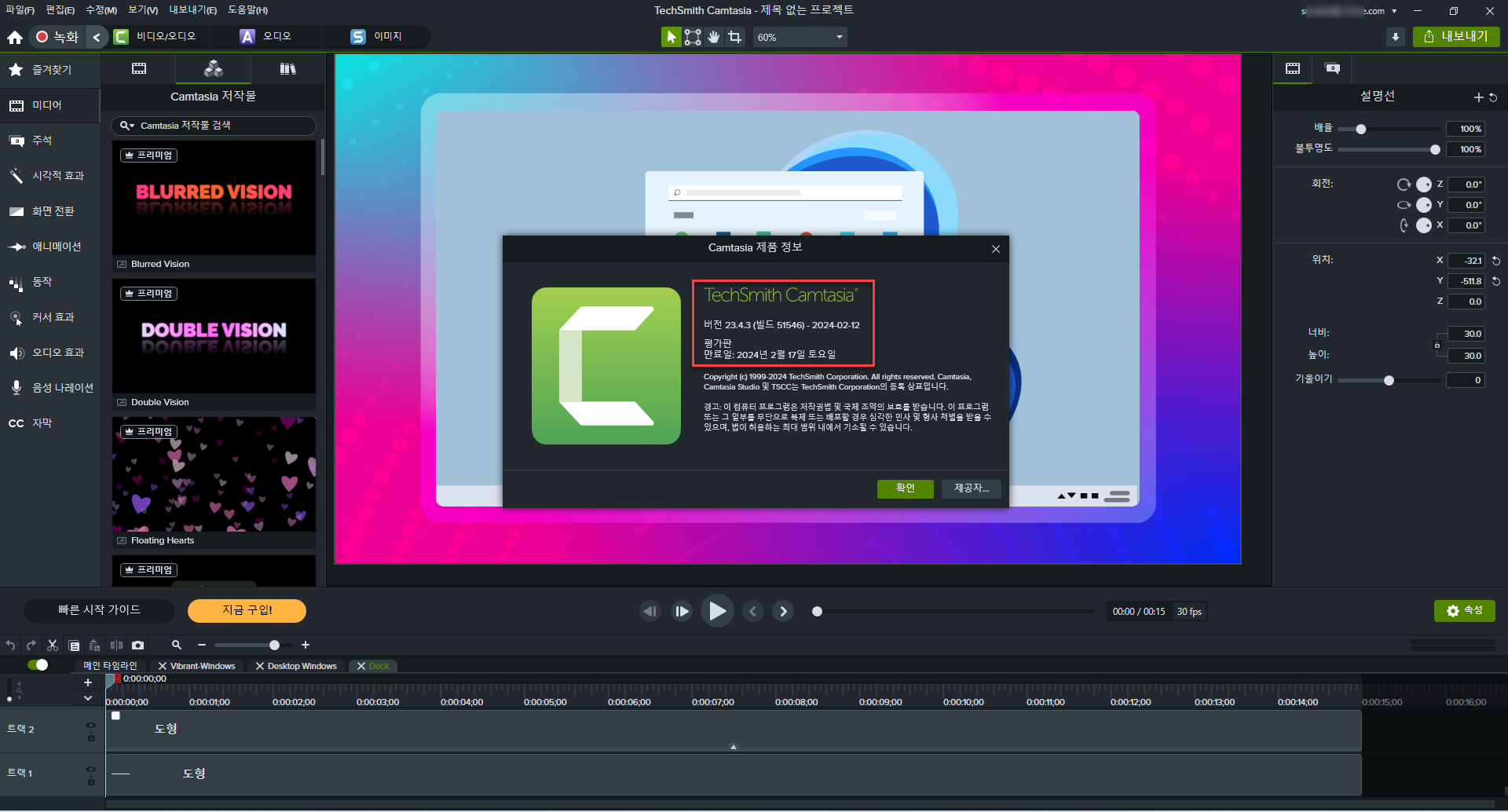Zoom in timeline with plus icon
This screenshot has width=1508, height=812.
306,645
